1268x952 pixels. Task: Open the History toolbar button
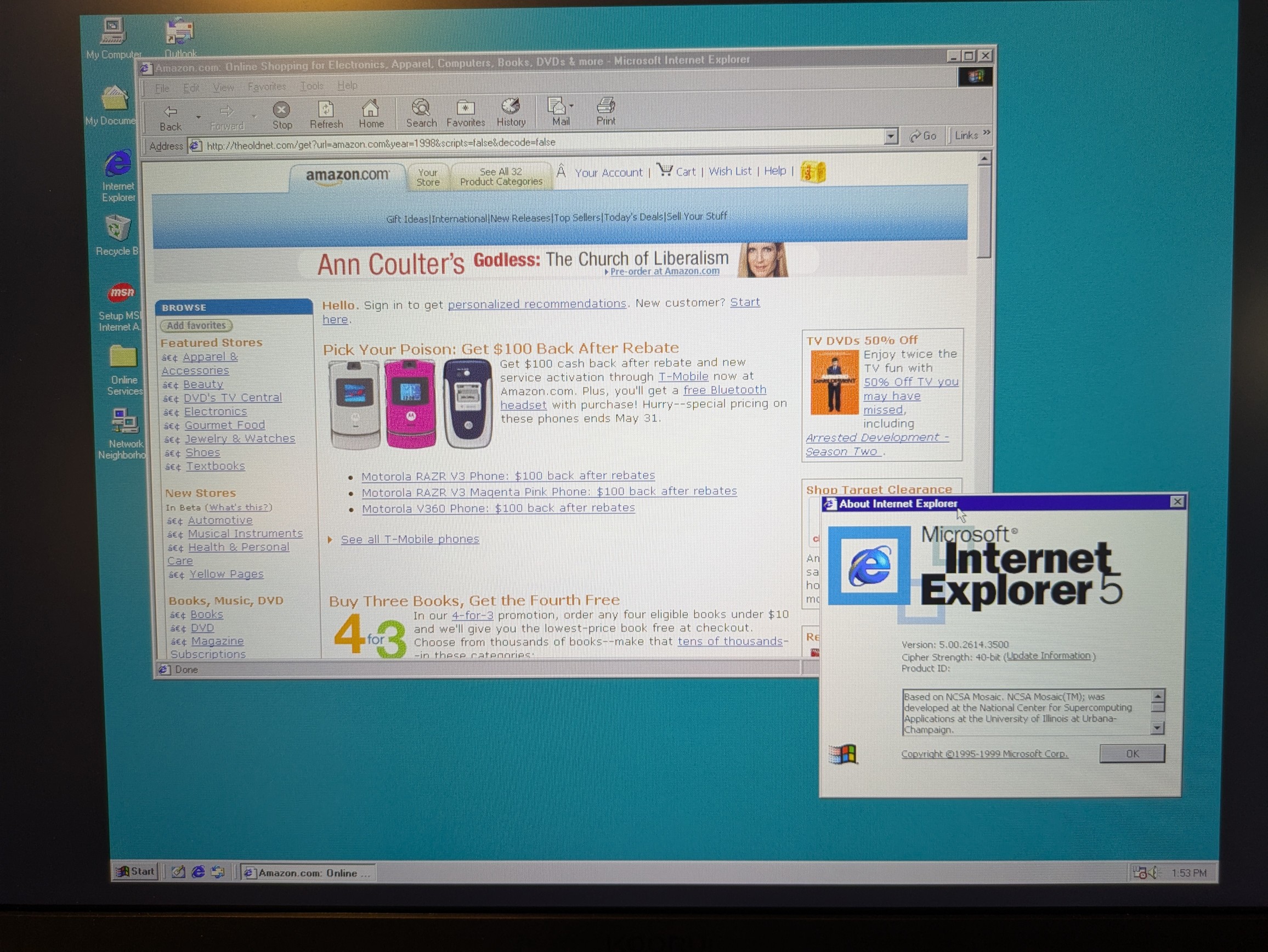(x=511, y=112)
